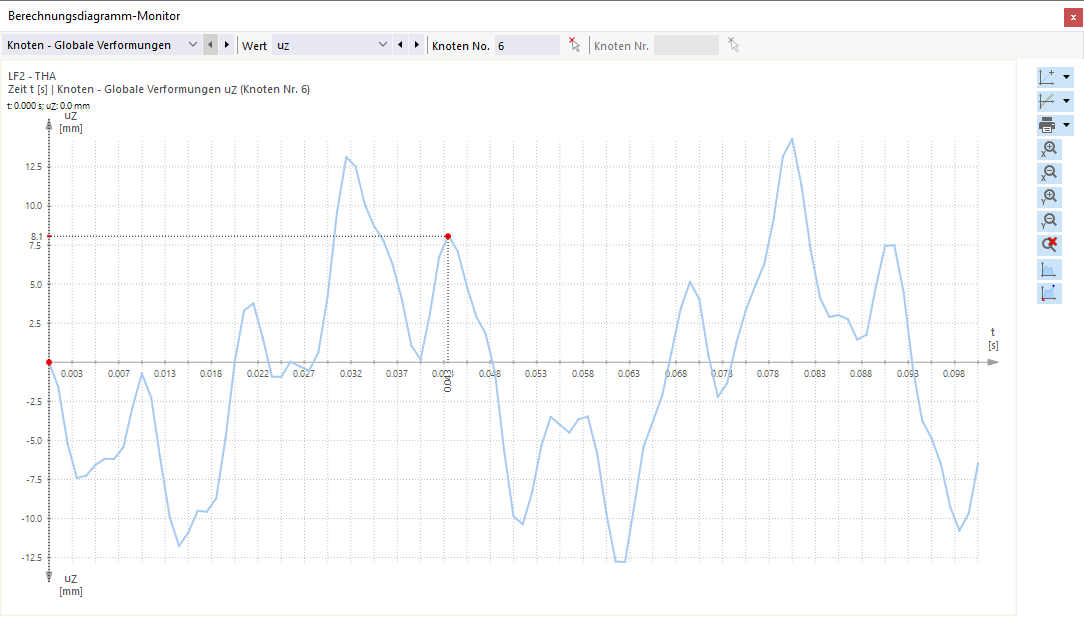Click the printer icon
Viewport: 1084px width, 624px height.
click(x=1047, y=125)
